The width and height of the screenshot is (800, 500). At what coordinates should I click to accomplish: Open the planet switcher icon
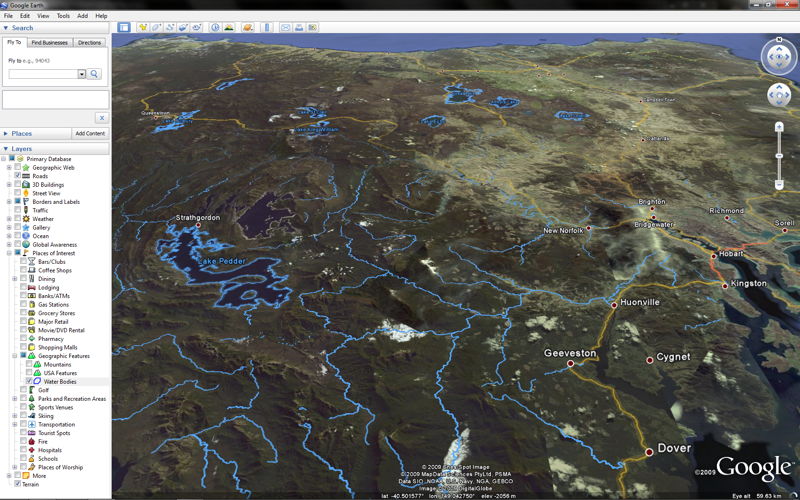[247, 27]
